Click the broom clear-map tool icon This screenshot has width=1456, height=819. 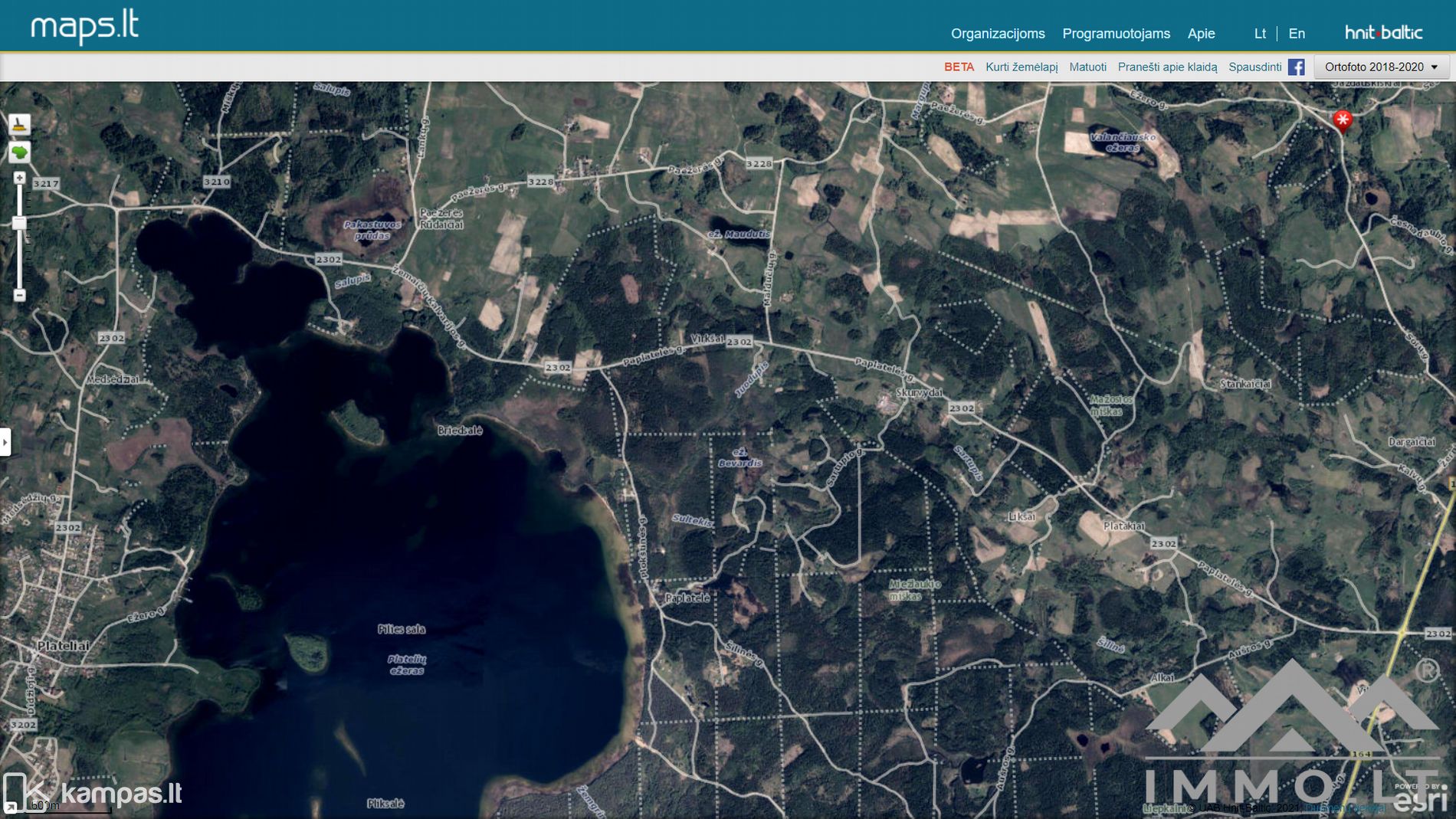[19, 124]
